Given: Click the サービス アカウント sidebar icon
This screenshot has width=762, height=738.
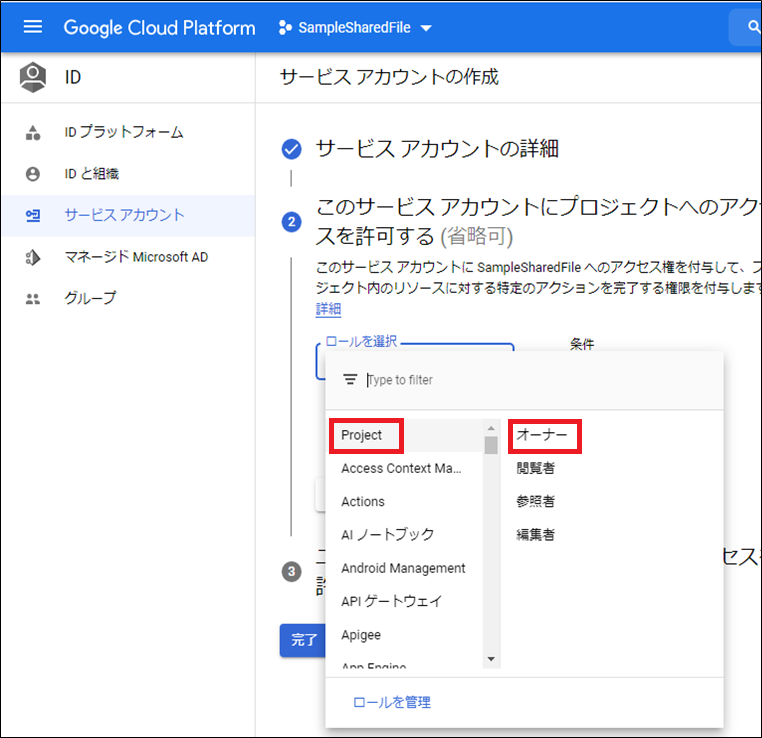Looking at the screenshot, I should click(x=33, y=215).
